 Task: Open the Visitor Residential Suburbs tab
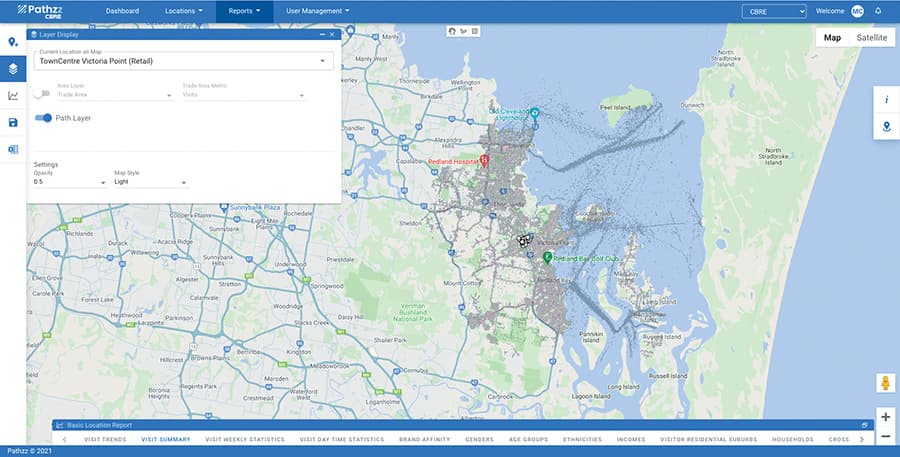coord(708,439)
